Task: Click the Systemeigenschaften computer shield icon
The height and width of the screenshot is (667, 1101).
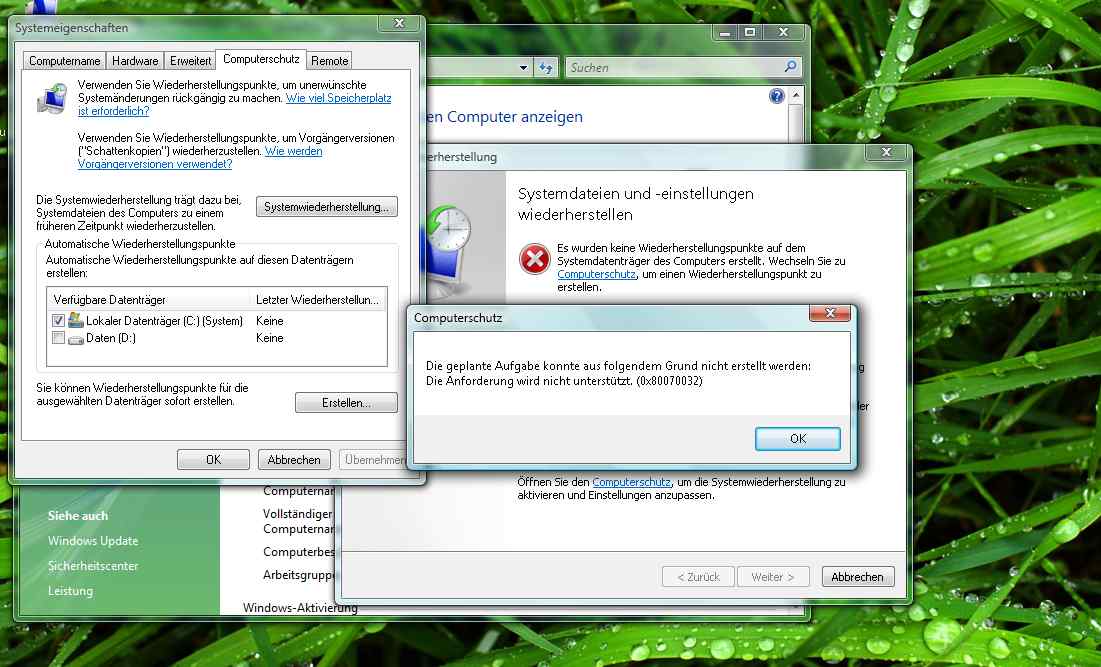Action: click(x=52, y=99)
